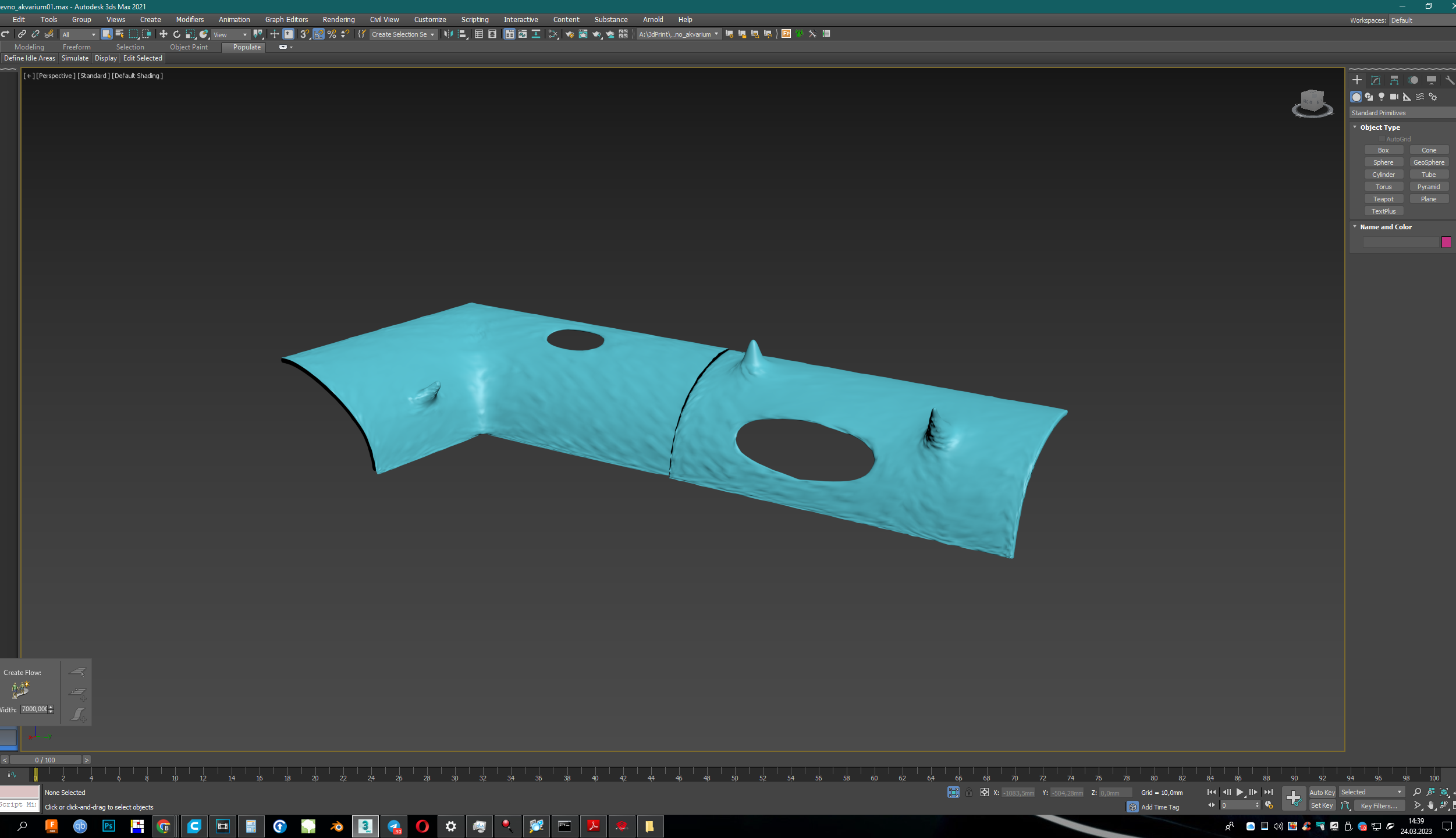Click the Teapot primitive button

pyautogui.click(x=1383, y=199)
